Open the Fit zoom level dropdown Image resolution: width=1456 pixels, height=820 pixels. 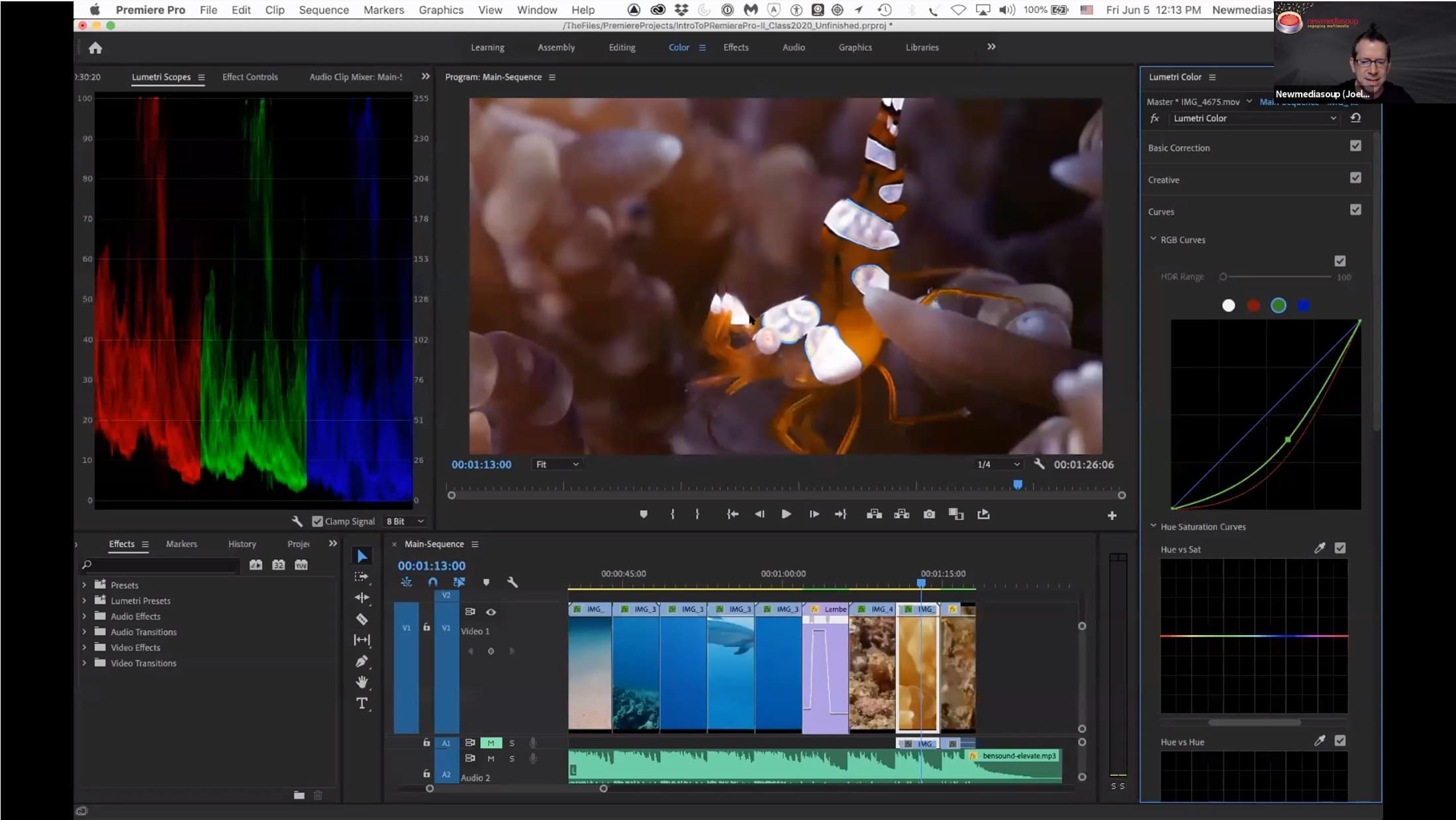click(x=556, y=464)
